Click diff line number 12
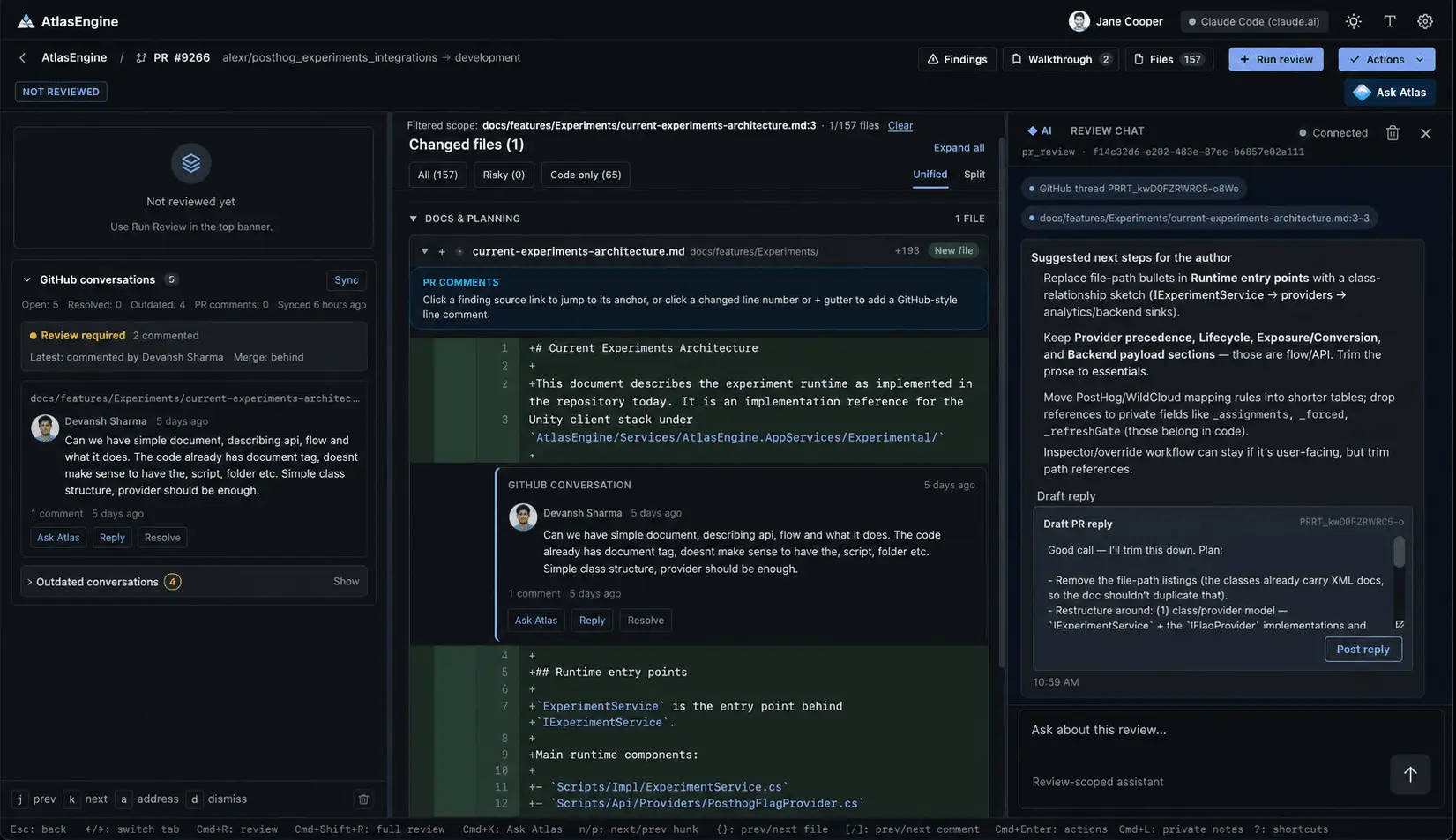 501,804
